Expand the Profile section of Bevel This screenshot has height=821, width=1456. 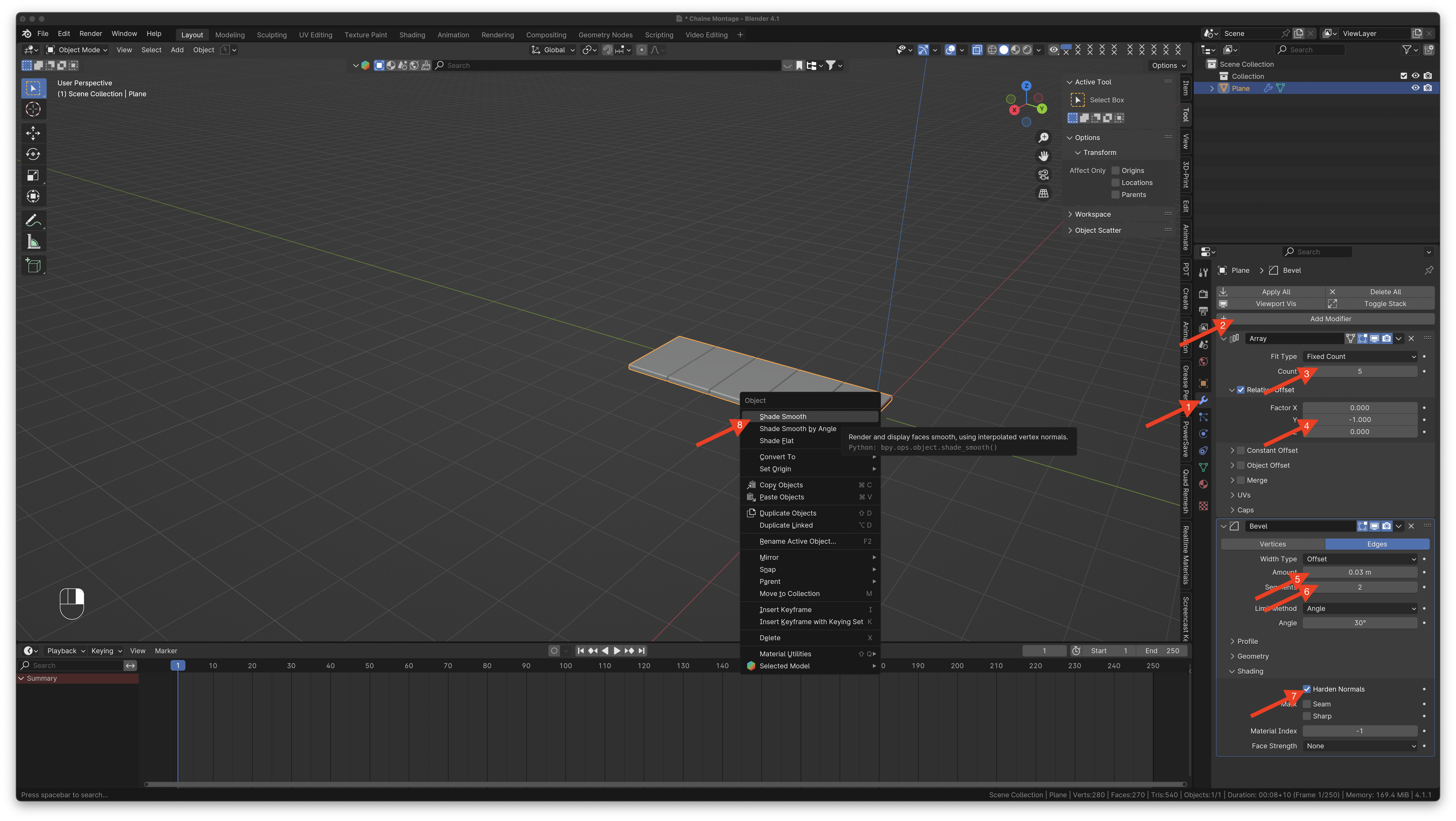1247,641
